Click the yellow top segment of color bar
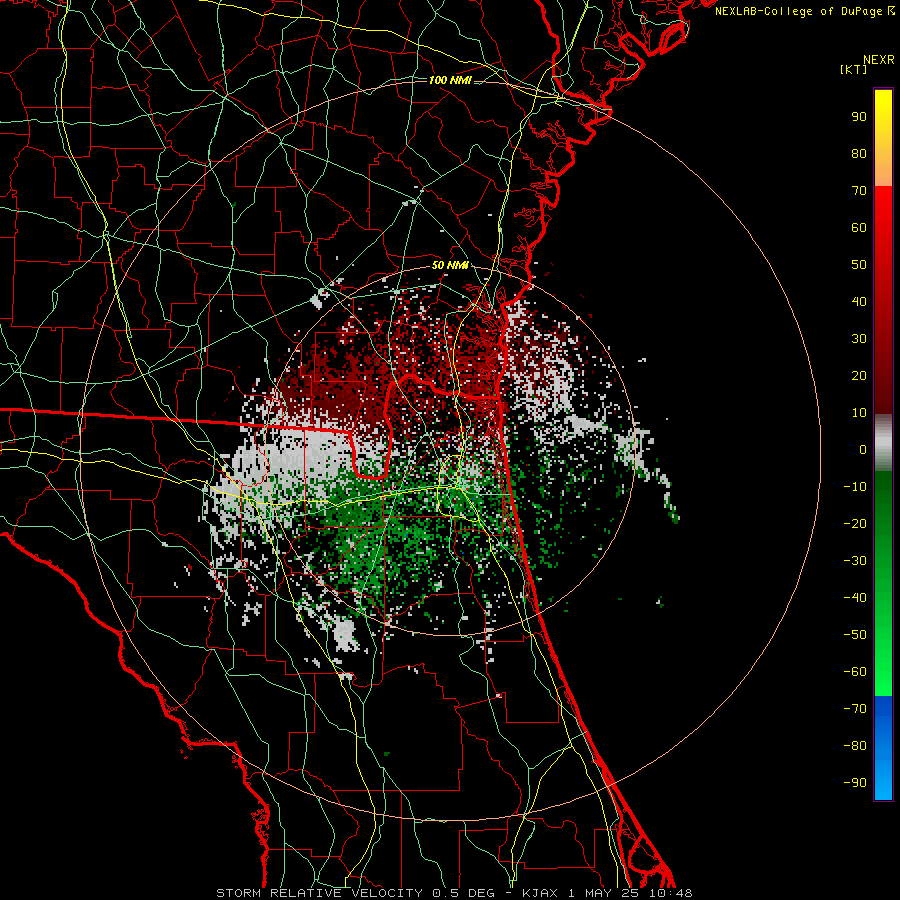The image size is (900, 900). [x=883, y=138]
